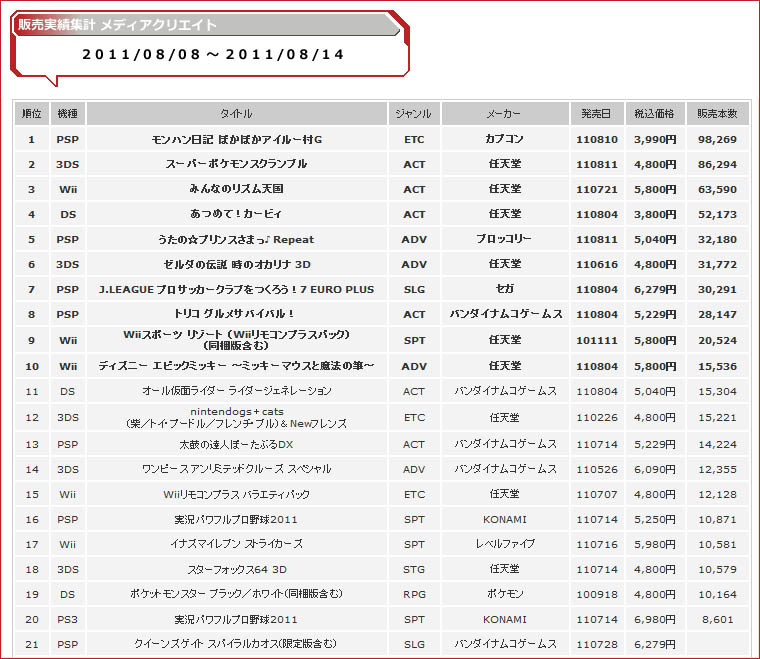Select the ワンピース アンリミテッドクルーズ title
760x659 pixels.
pyautogui.click(x=237, y=469)
